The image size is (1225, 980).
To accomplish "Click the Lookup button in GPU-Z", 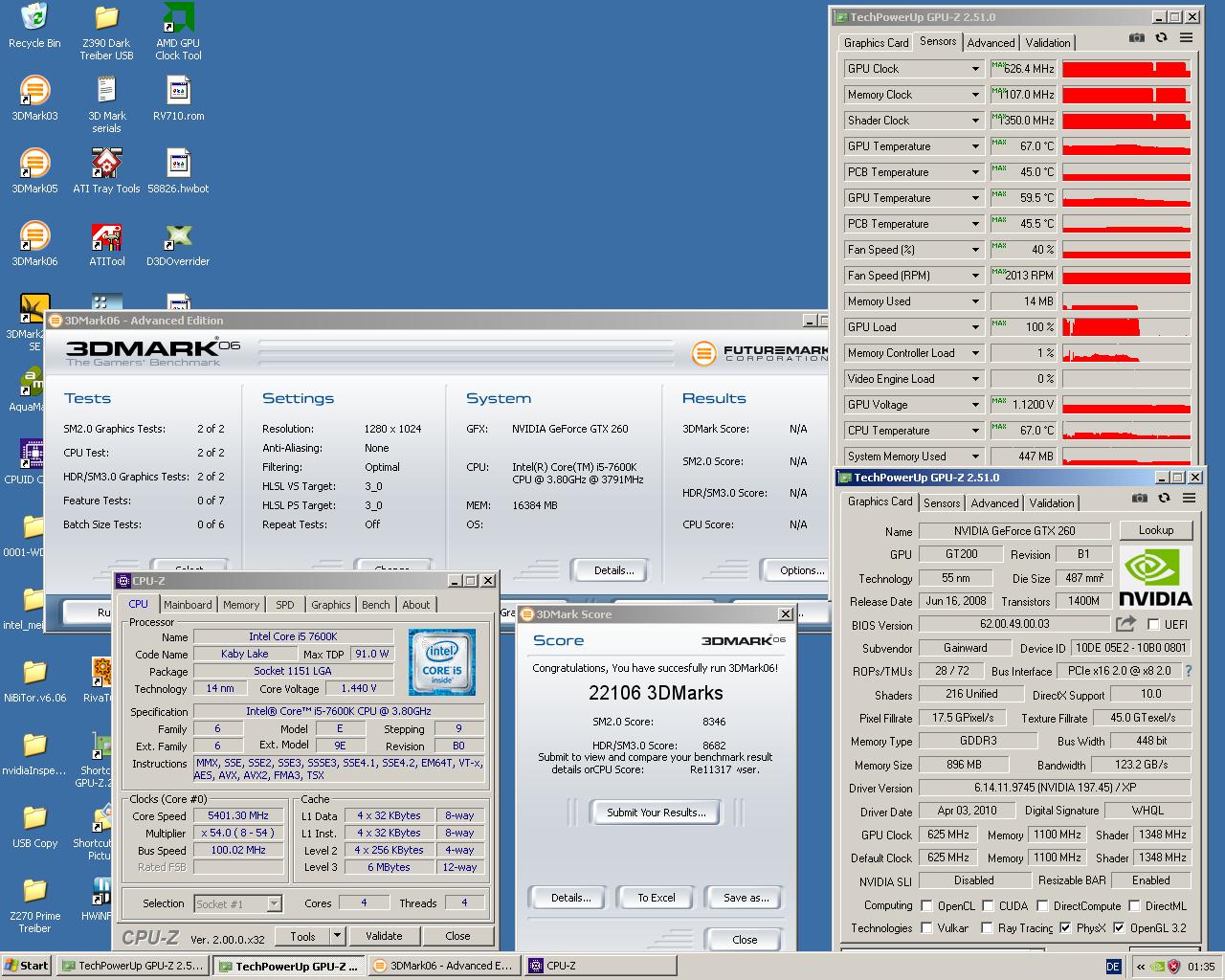I will (1156, 530).
